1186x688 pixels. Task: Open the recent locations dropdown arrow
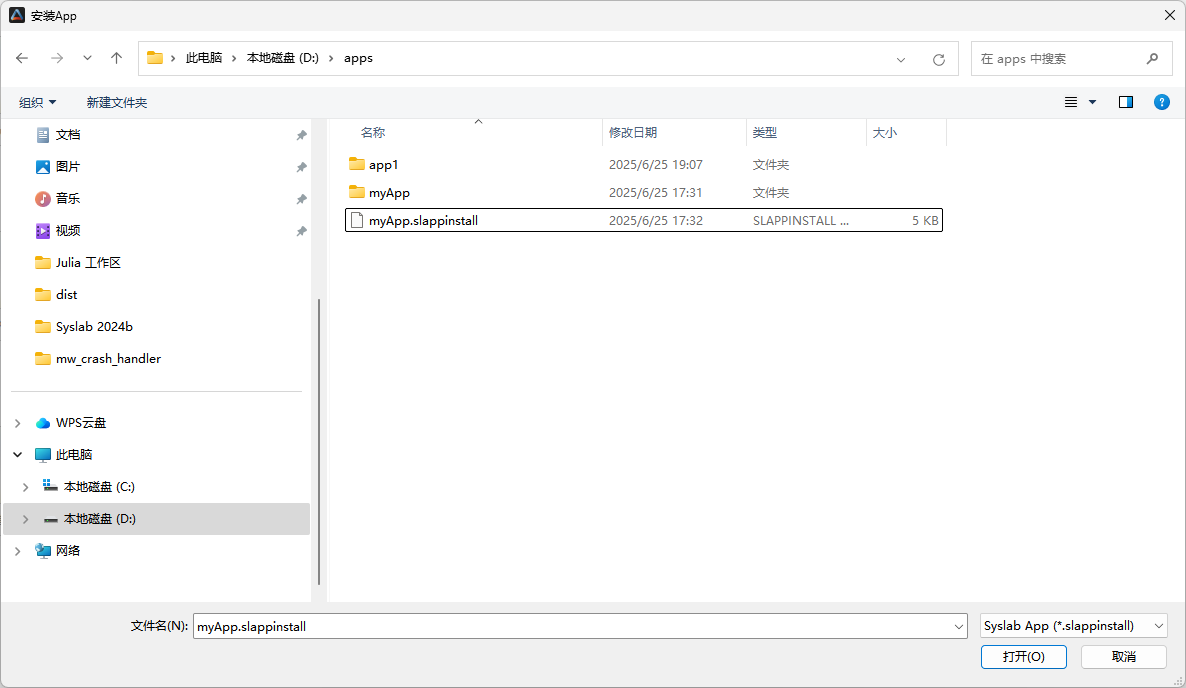[x=87, y=58]
